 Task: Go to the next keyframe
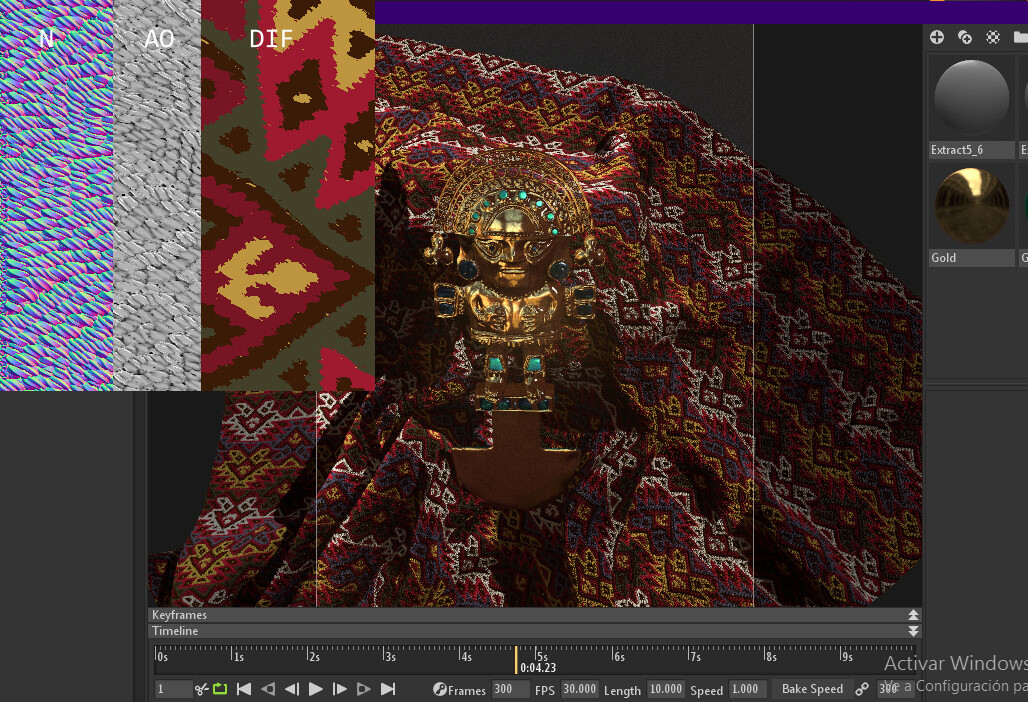(x=363, y=690)
